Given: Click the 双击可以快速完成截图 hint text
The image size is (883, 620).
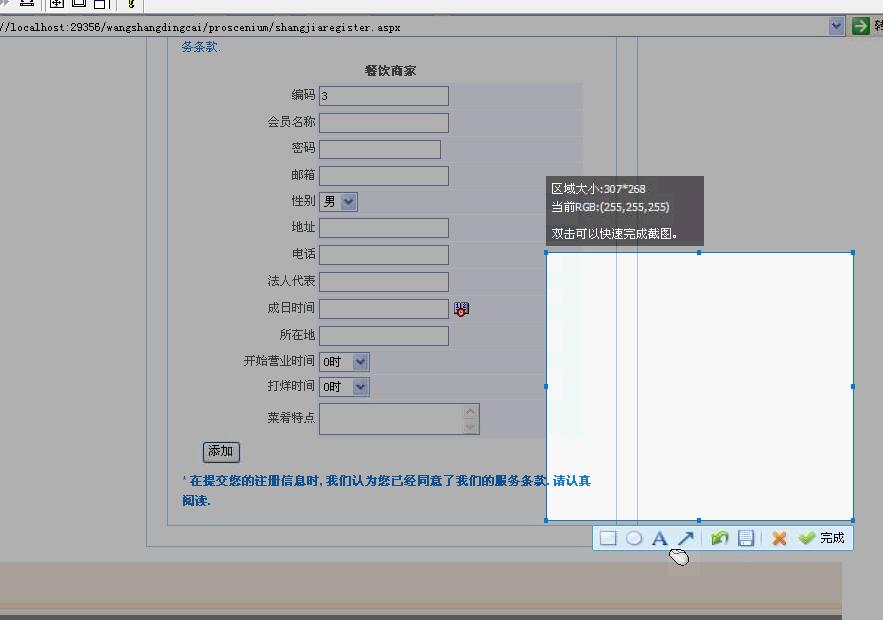Looking at the screenshot, I should (x=614, y=234).
